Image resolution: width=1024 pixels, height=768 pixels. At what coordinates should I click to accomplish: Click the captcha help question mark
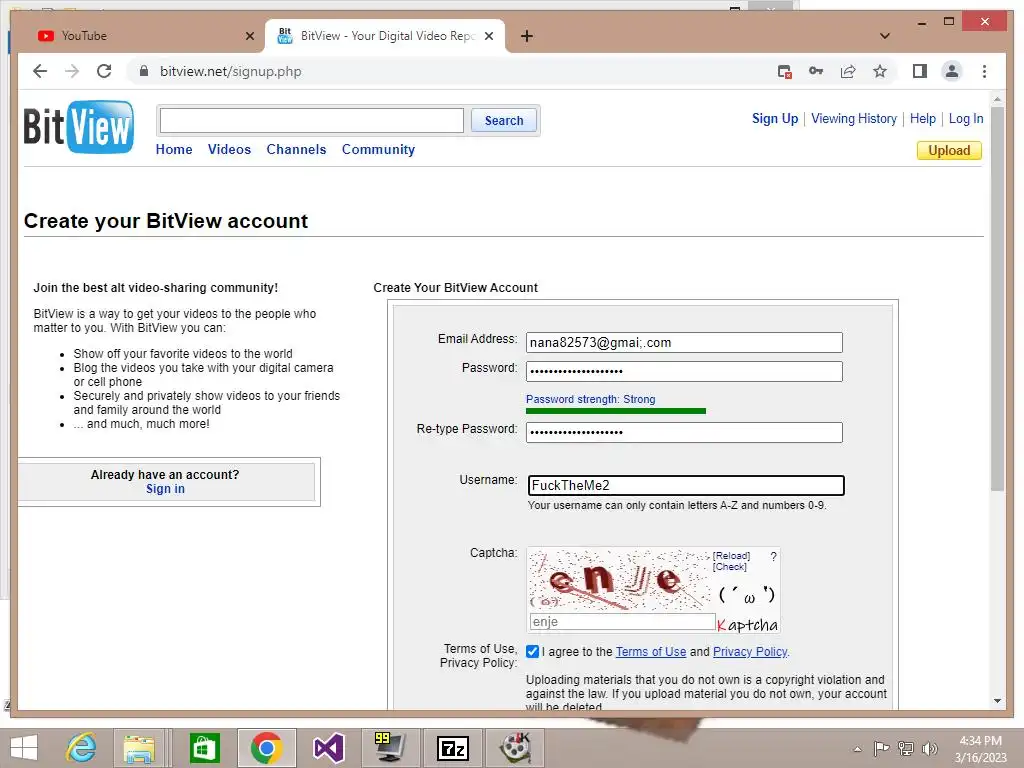[773, 556]
